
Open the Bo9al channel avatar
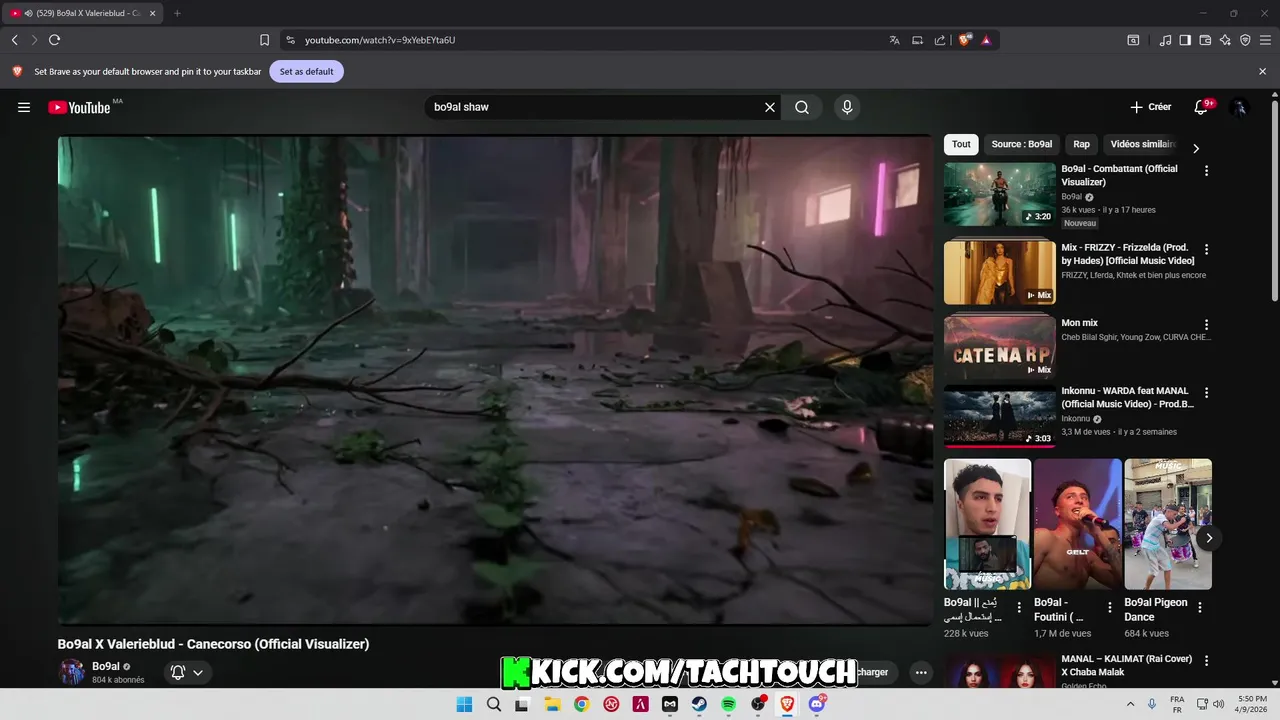click(72, 672)
